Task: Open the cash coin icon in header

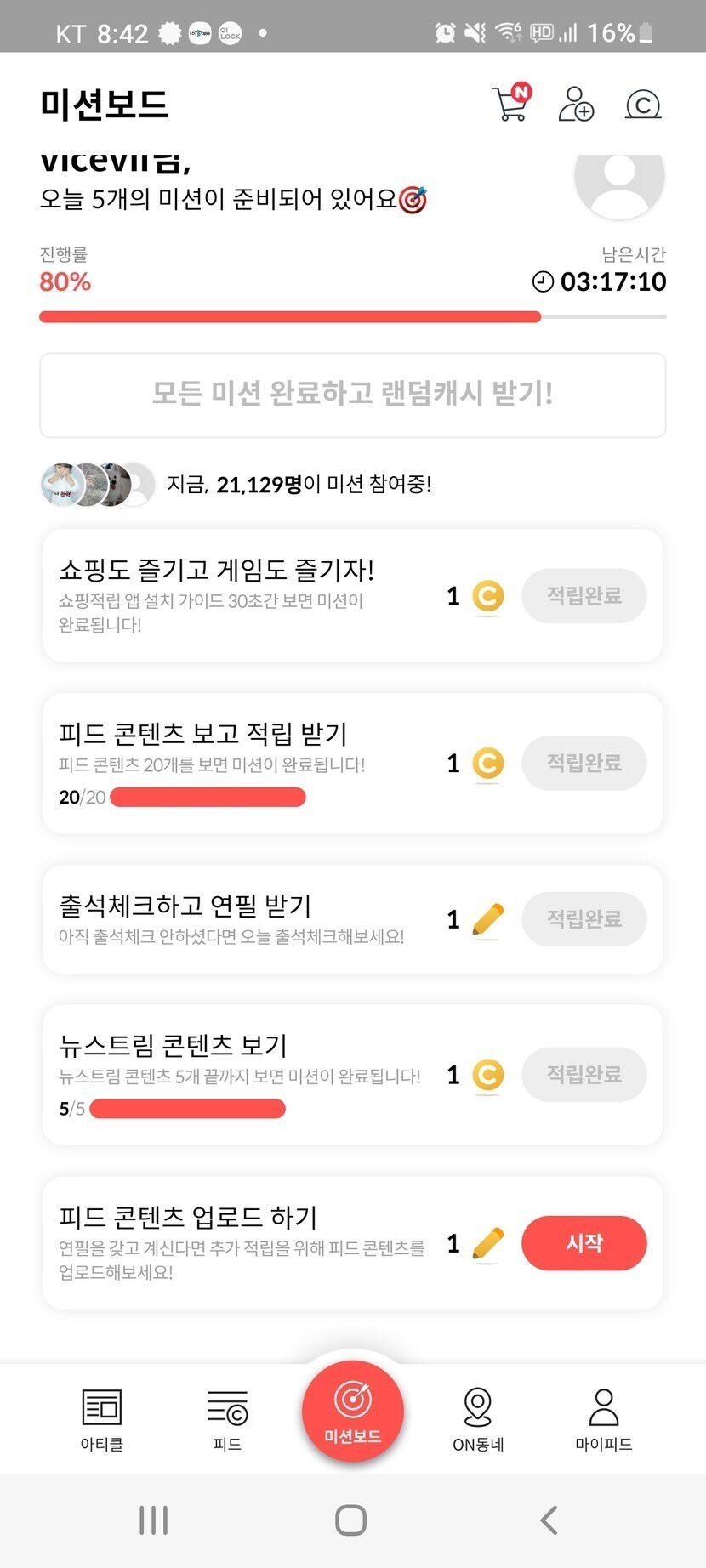Action: click(642, 105)
